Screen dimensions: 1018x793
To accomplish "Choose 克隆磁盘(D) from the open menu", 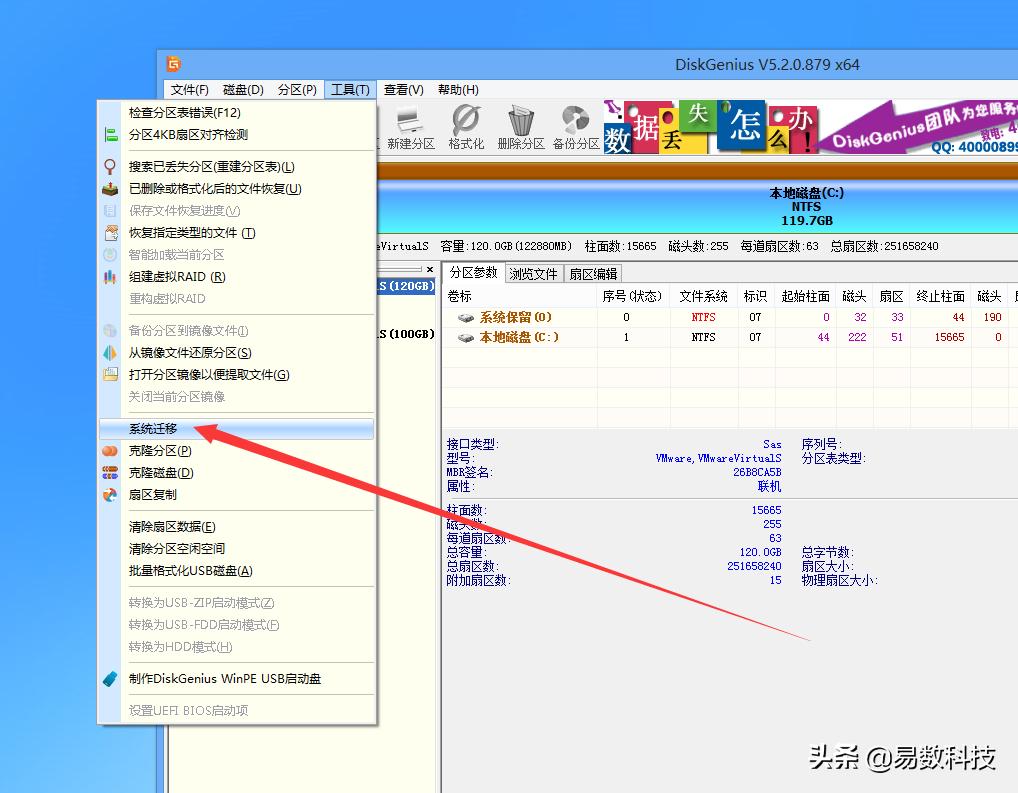I will (x=160, y=473).
